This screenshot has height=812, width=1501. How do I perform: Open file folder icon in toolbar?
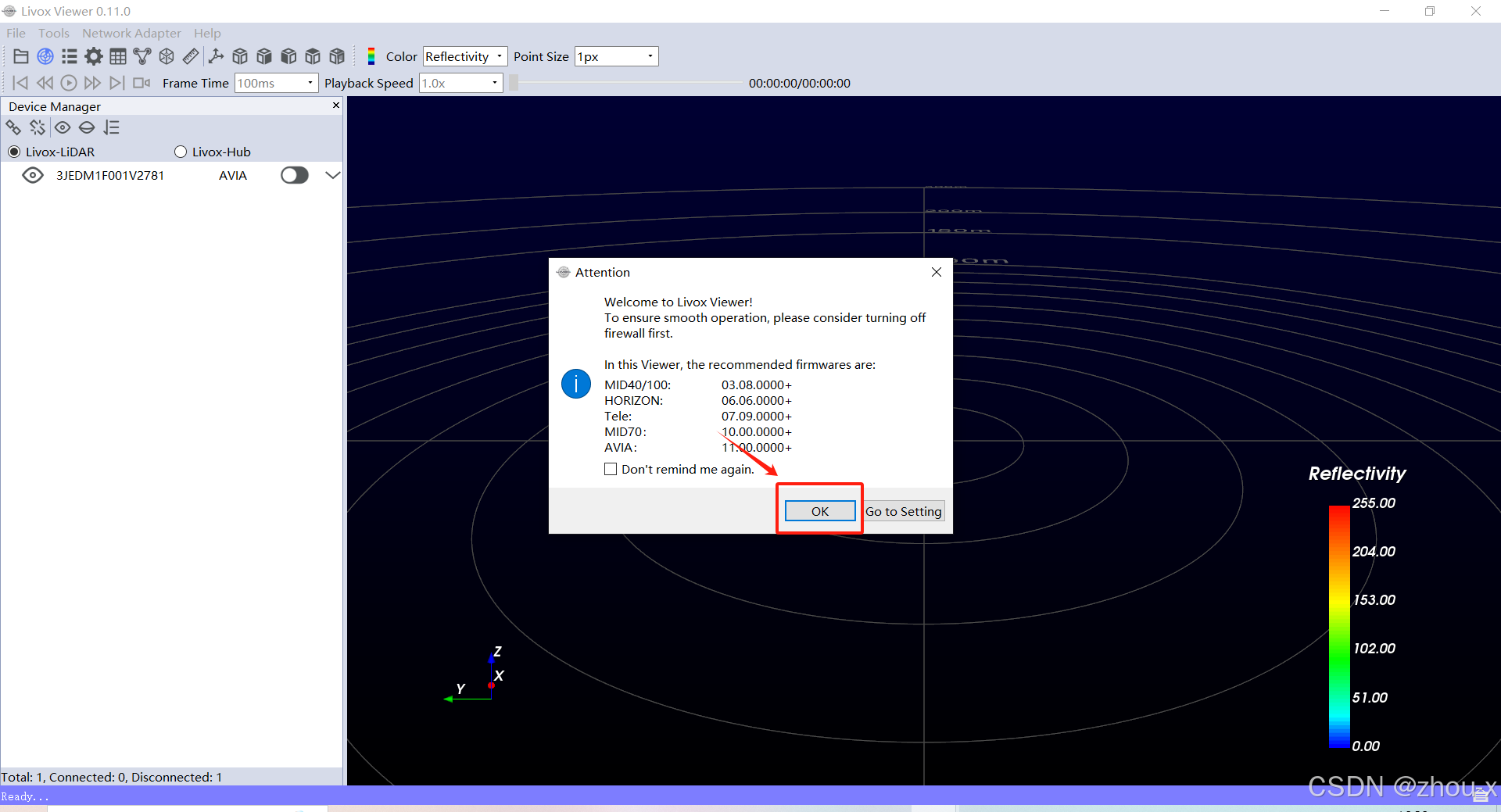[x=21, y=56]
